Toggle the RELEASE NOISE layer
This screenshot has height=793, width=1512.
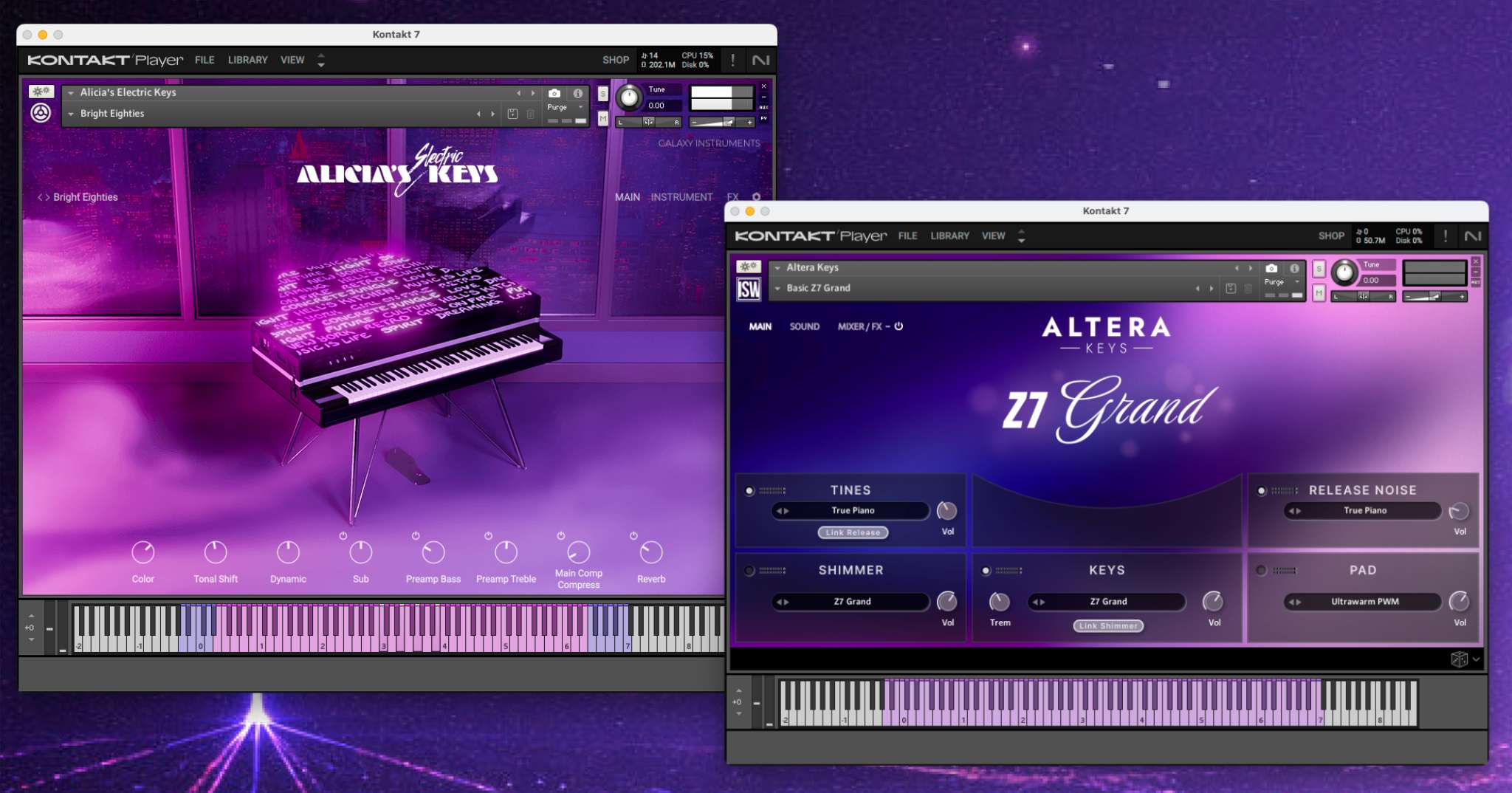[x=1262, y=491]
